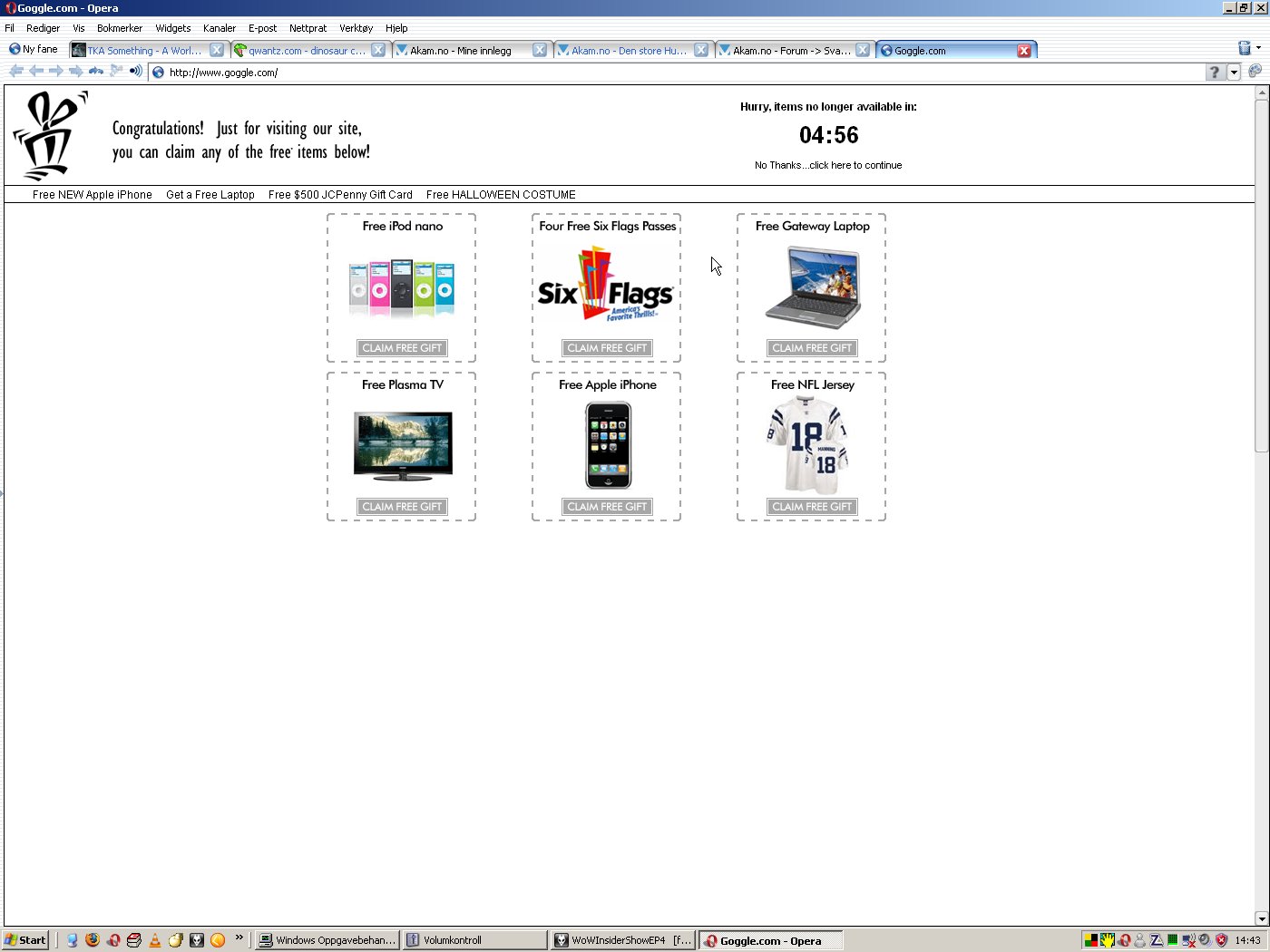This screenshot has height=952, width=1270.
Task: Click Claim Free Gift under Six Flags Passes
Action: point(607,348)
